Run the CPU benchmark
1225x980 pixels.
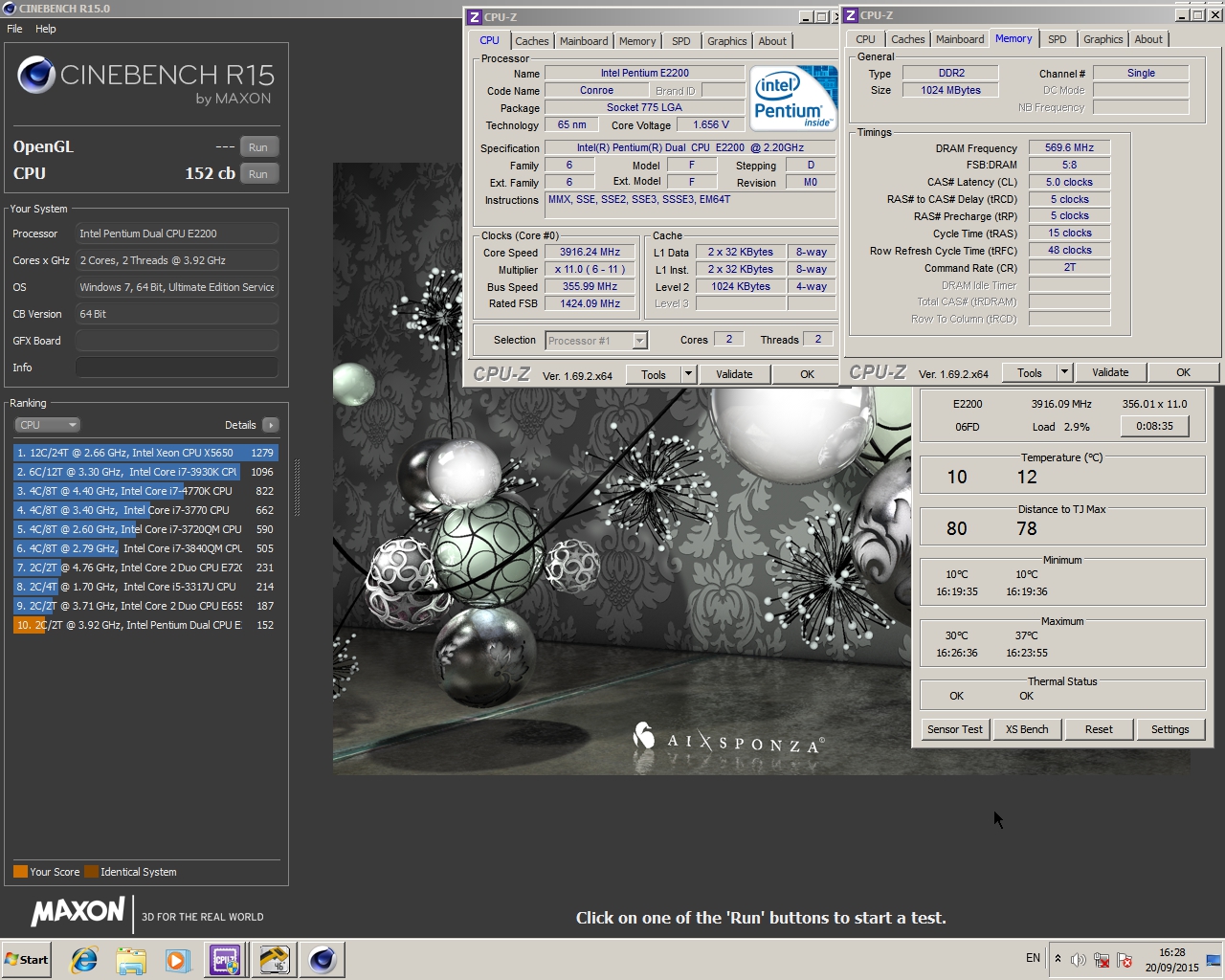click(x=258, y=174)
